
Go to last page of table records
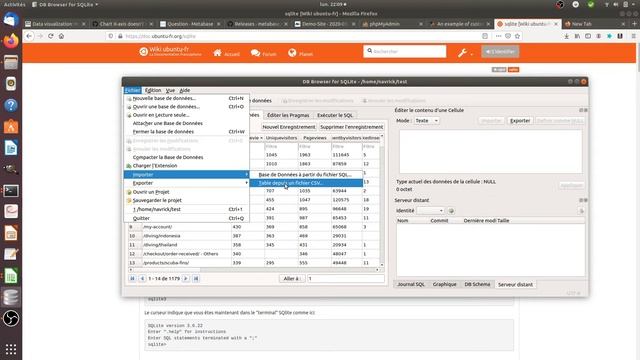coord(196,278)
